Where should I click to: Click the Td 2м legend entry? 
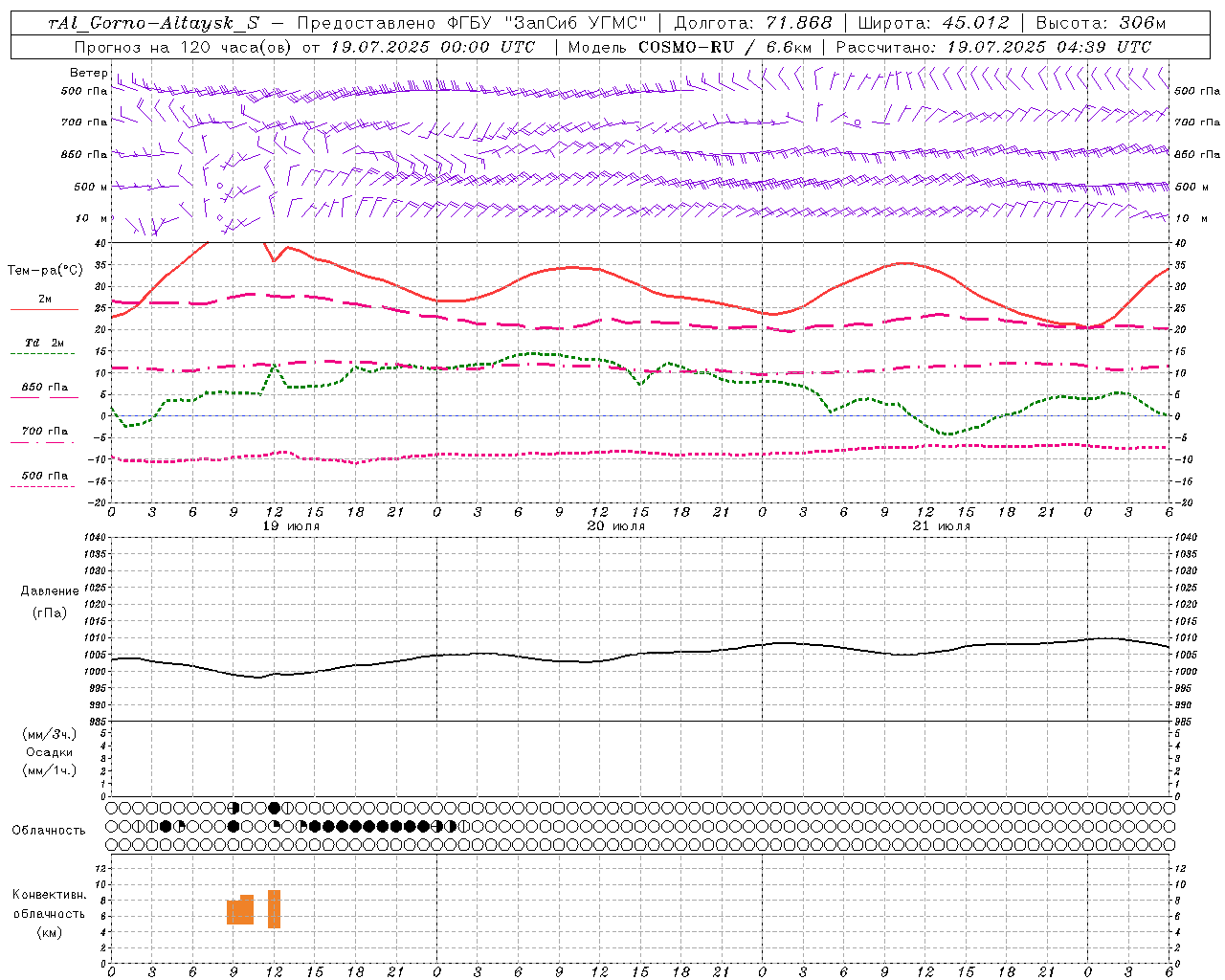click(x=45, y=343)
